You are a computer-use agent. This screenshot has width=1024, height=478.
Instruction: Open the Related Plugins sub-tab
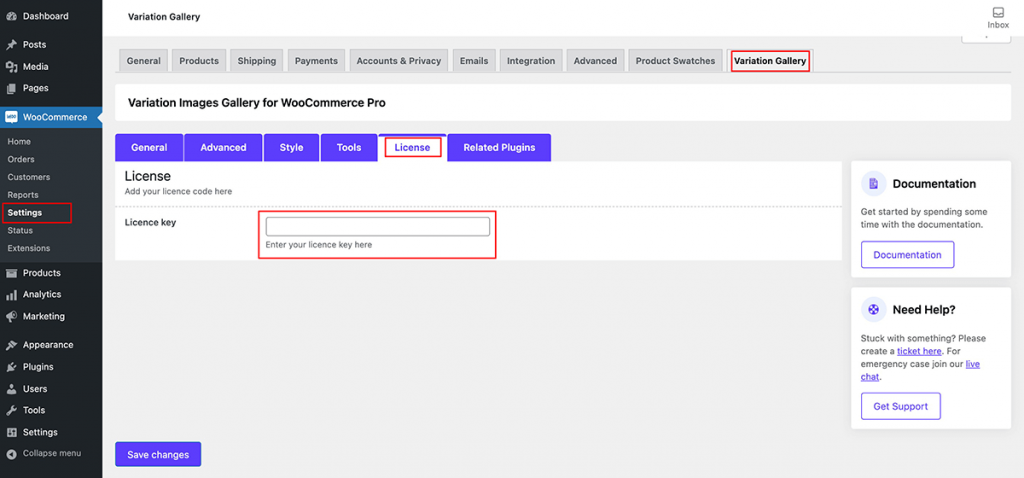(x=500, y=148)
